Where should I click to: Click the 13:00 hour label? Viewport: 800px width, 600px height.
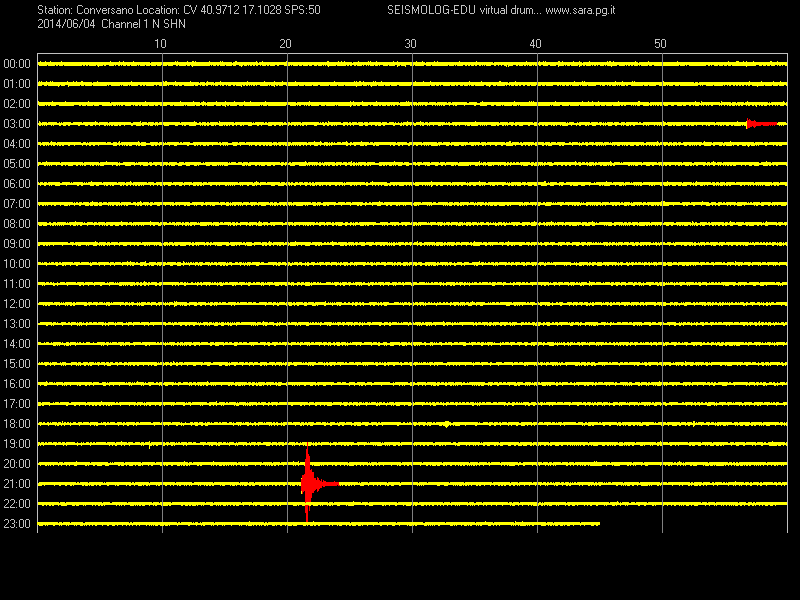(17, 324)
